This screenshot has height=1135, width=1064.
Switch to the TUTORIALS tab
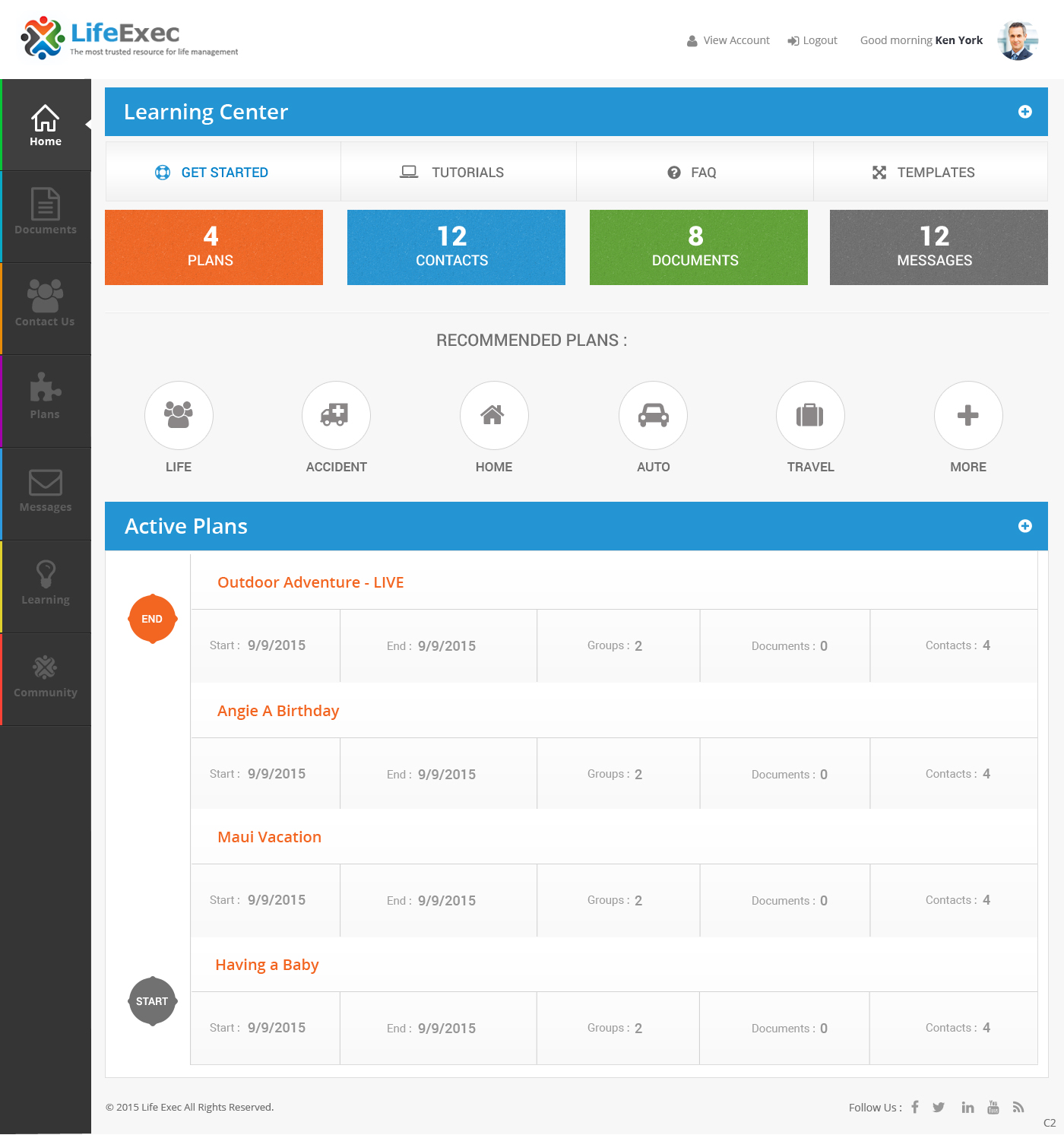(x=458, y=172)
